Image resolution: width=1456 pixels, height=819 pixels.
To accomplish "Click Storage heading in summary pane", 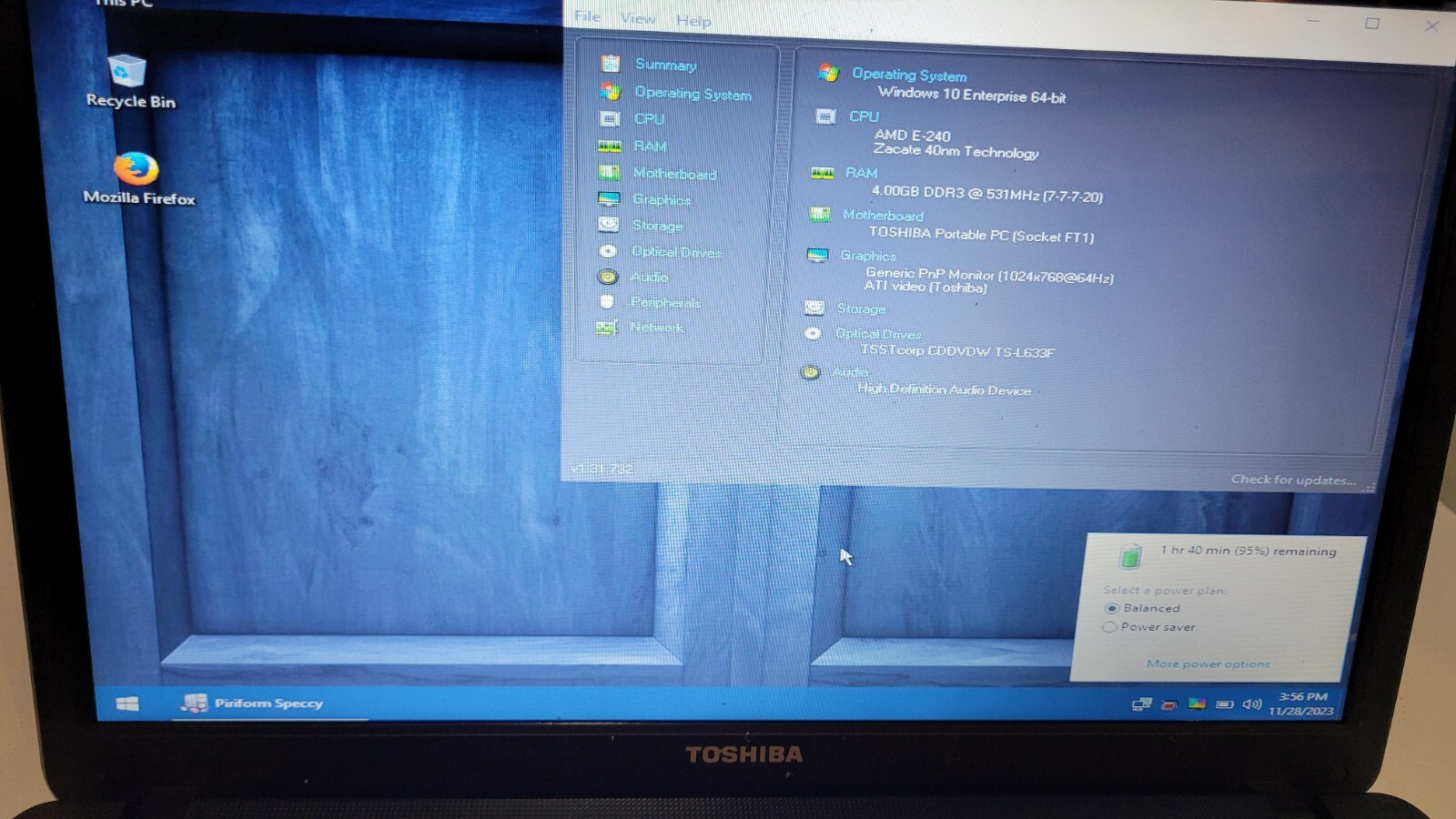I will pos(861,308).
